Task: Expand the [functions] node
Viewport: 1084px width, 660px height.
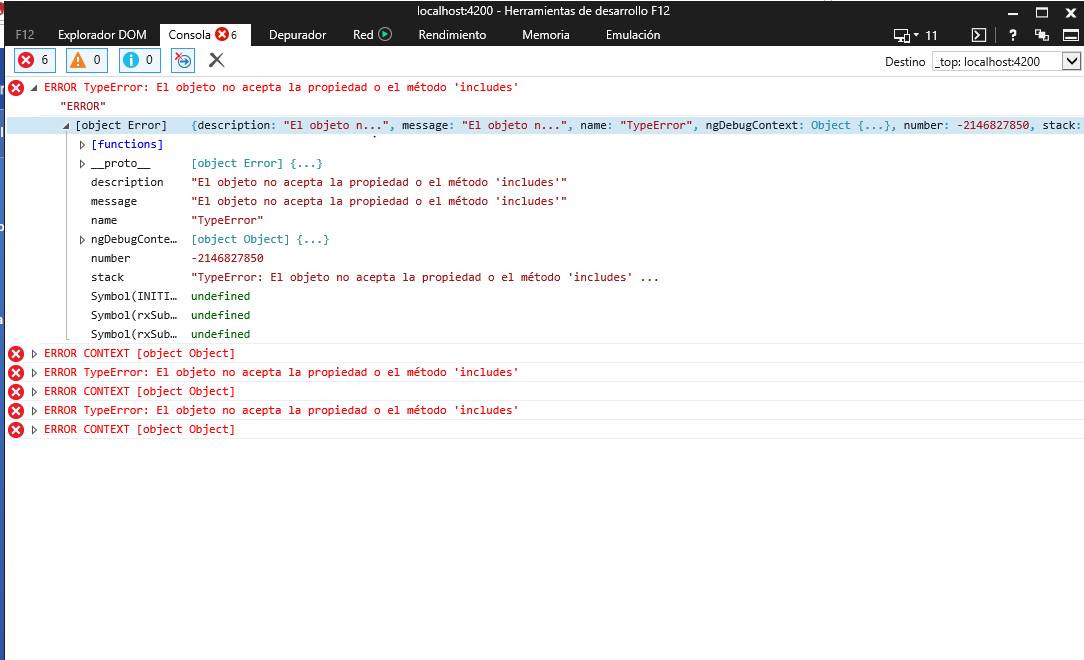Action: point(82,144)
